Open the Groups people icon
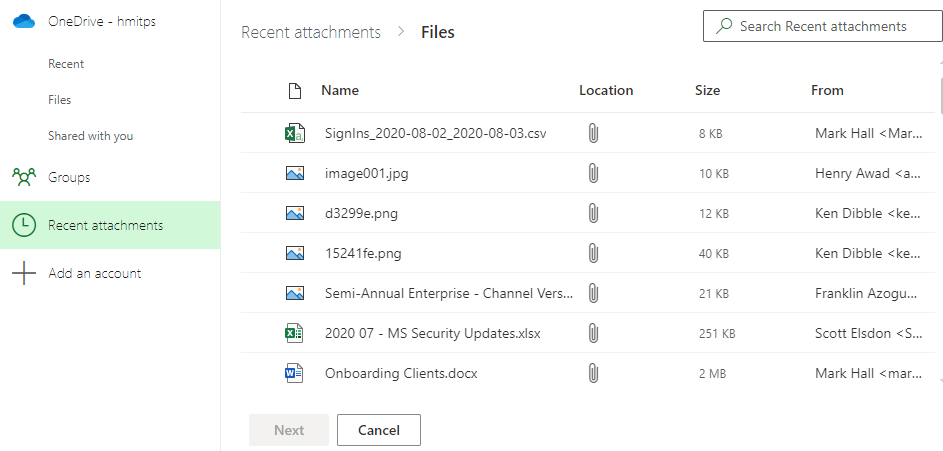Image resolution: width=943 pixels, height=451 pixels. pyautogui.click(x=24, y=177)
